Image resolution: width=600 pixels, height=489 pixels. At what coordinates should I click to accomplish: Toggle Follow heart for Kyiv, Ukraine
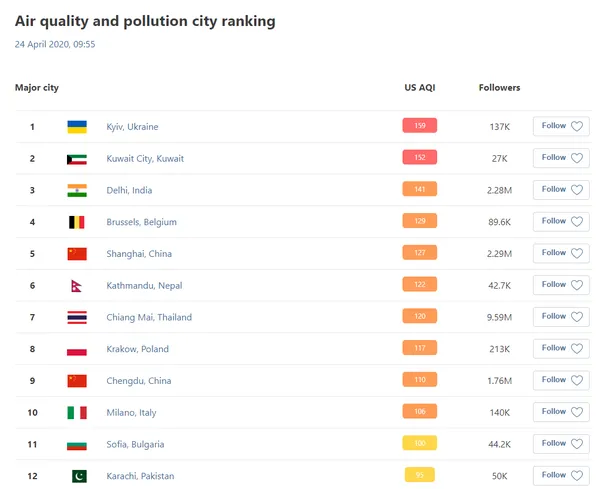[x=577, y=126]
